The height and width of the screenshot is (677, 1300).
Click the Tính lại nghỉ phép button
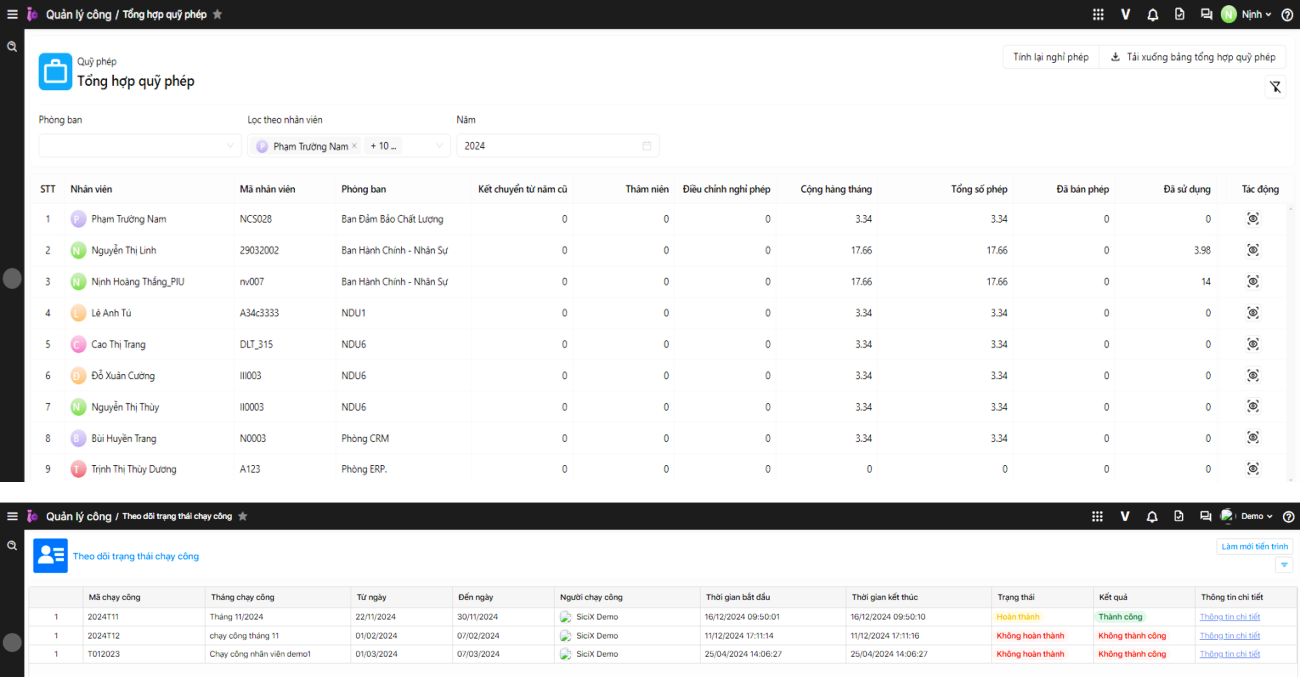point(1050,57)
